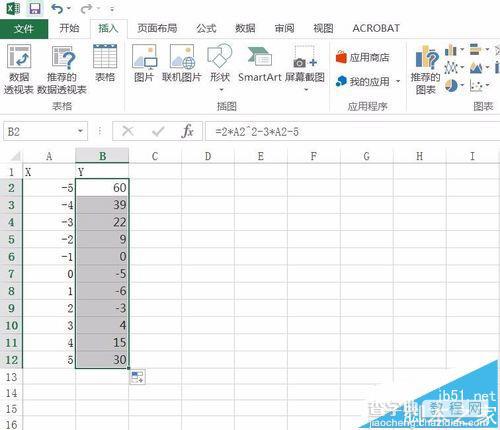Open Online Pictures (联机图片)
The height and width of the screenshot is (430, 500).
tap(182, 63)
